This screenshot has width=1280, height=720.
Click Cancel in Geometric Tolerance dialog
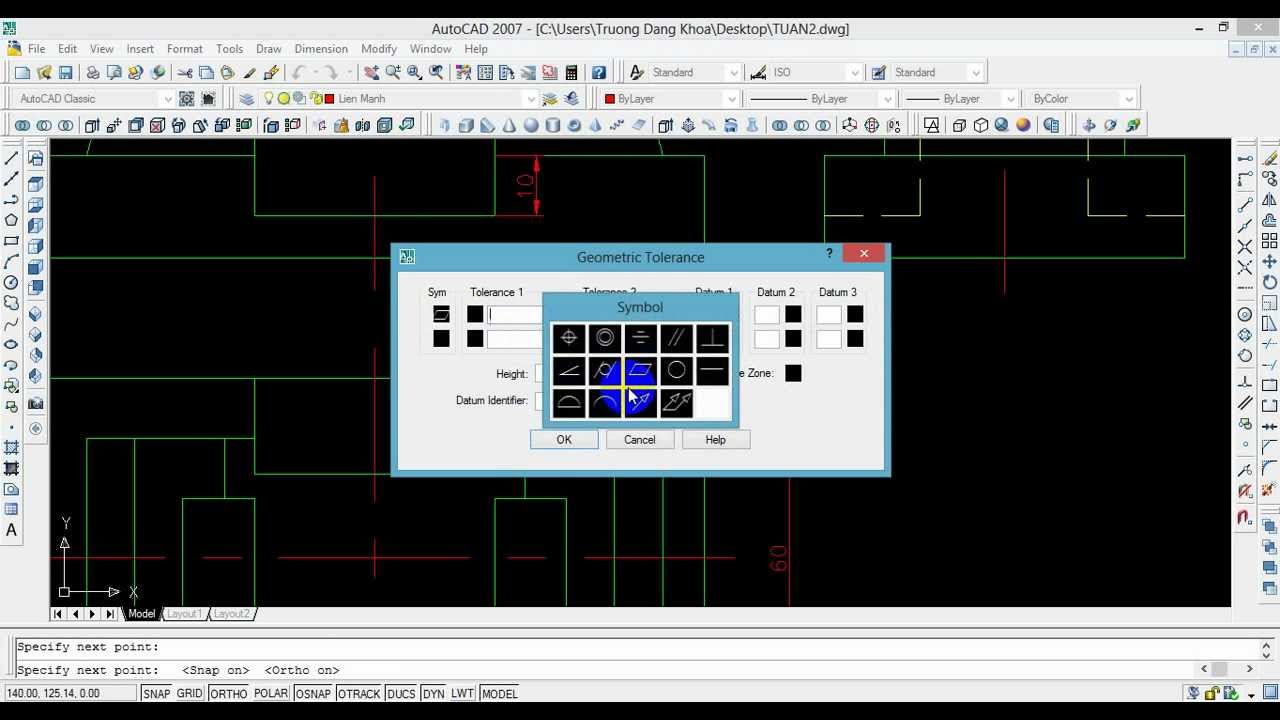(640, 439)
